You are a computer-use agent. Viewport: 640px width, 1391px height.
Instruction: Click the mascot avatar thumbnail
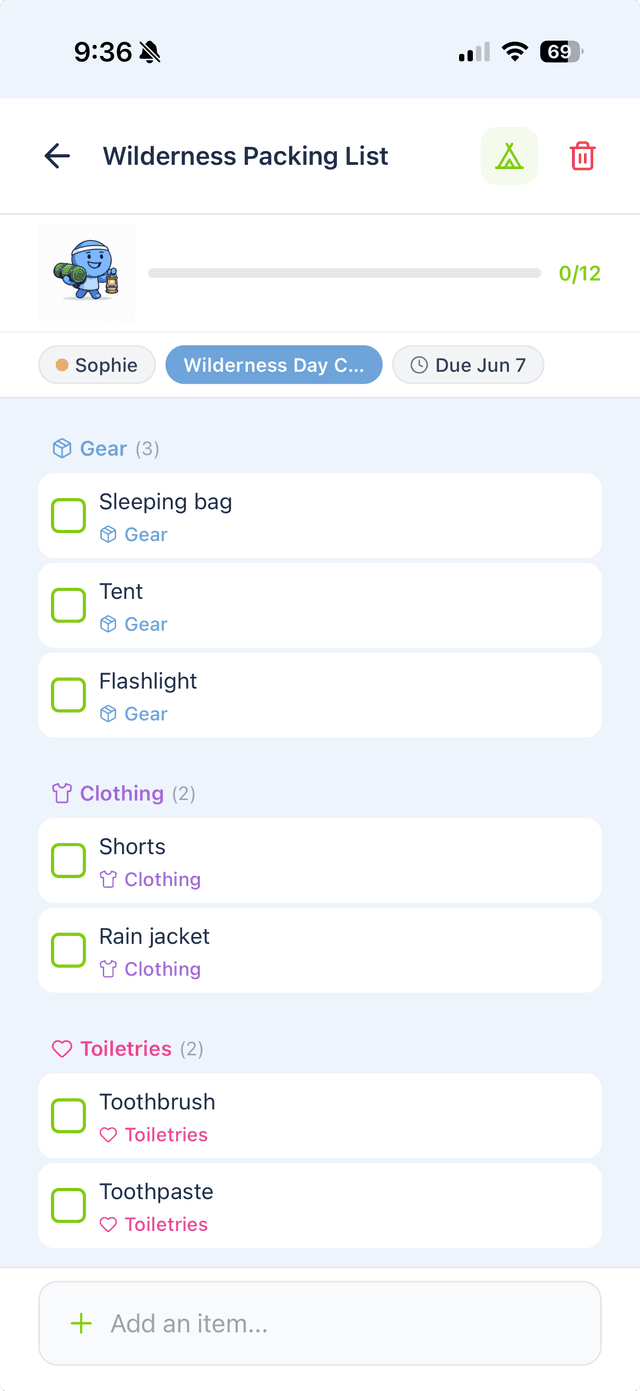click(87, 271)
